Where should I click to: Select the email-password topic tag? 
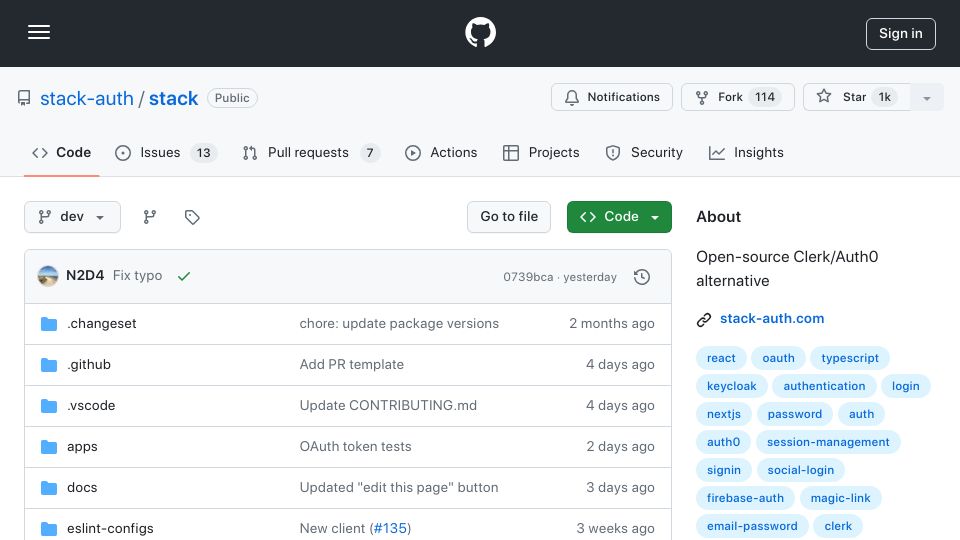click(752, 527)
